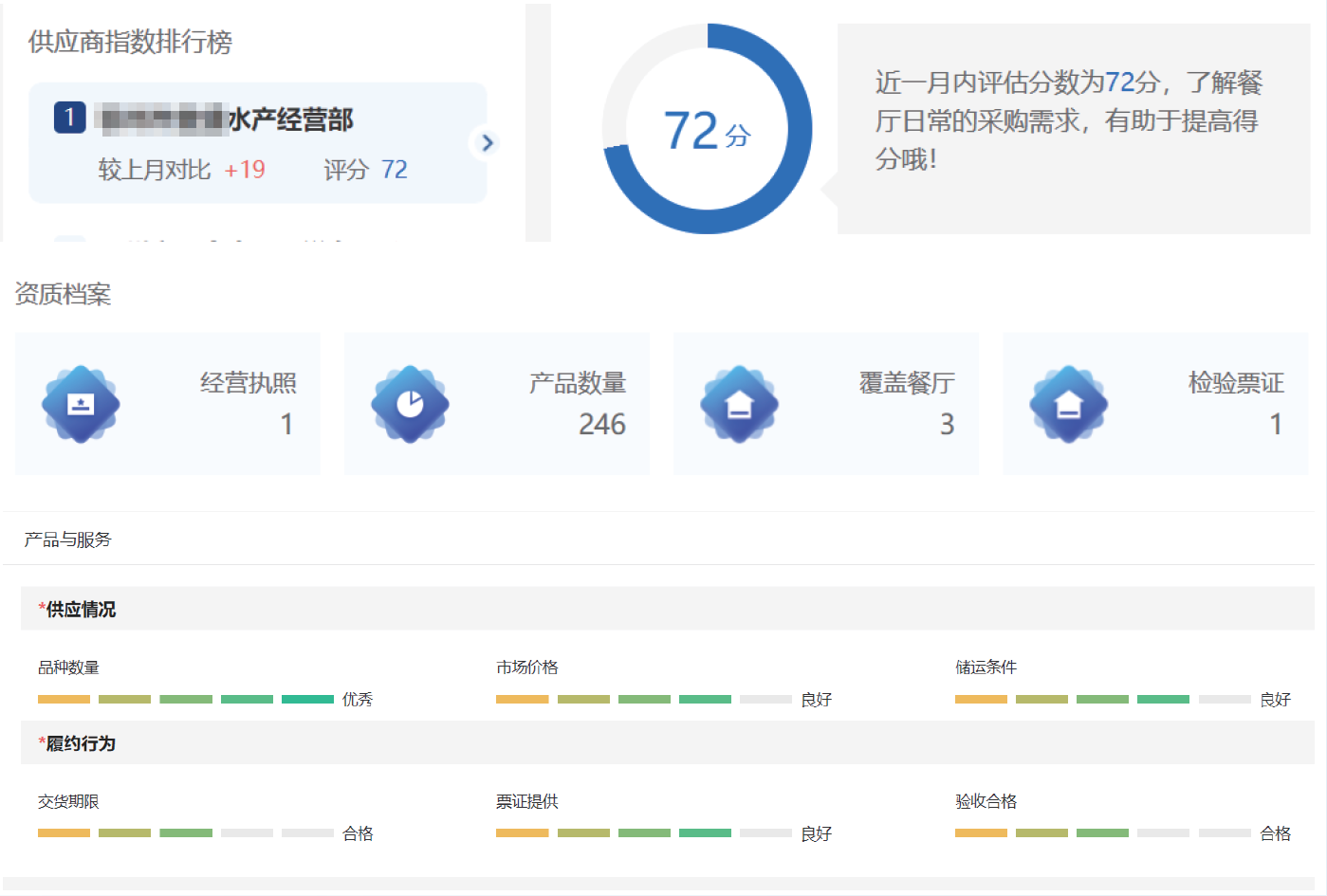This screenshot has height=896, width=1327.
Task: Click the 市场价格 rating bar
Action: tap(643, 700)
